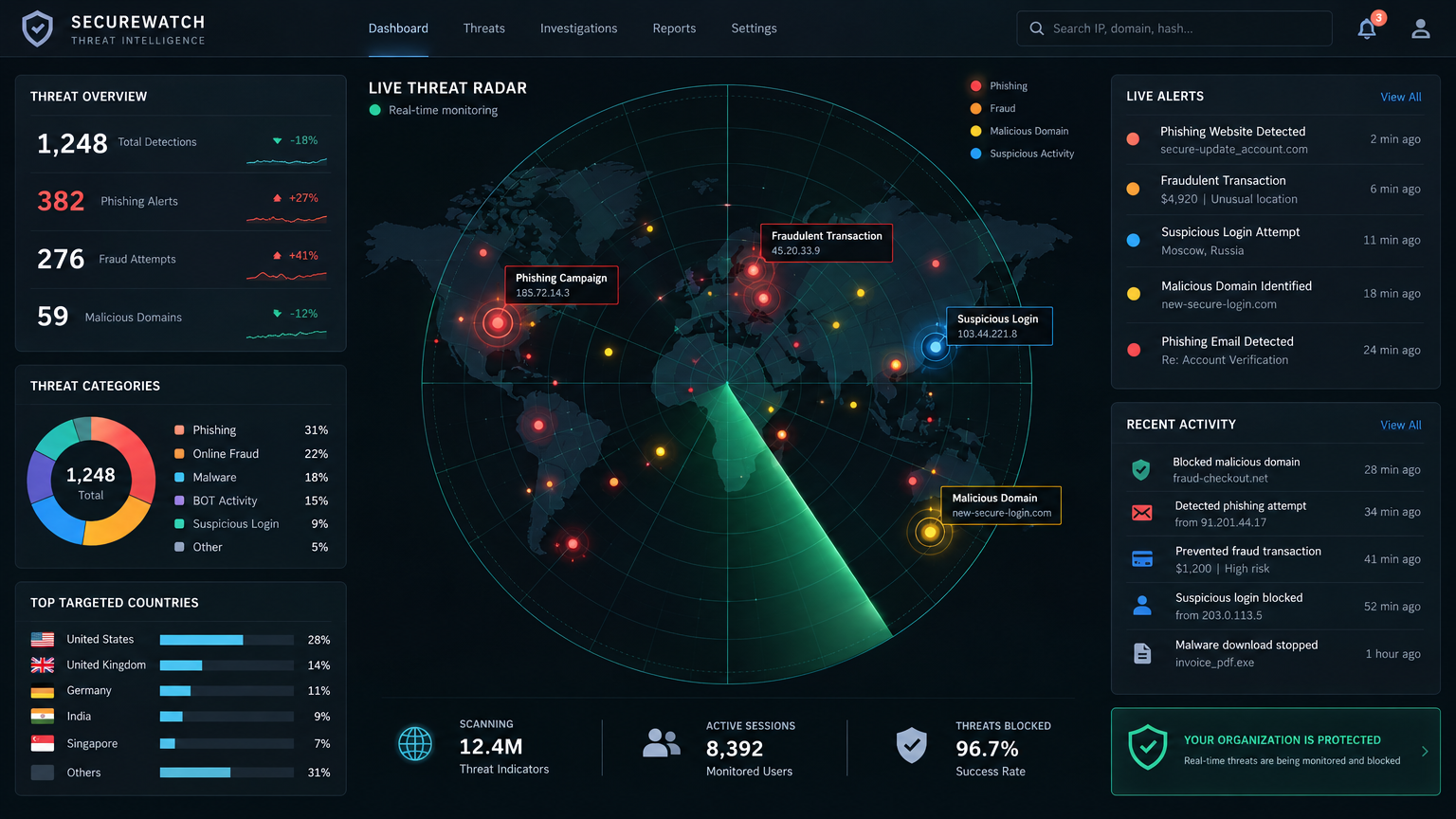Click the Singapore flag icon
Image resolution: width=1456 pixels, height=819 pixels.
coord(43,744)
